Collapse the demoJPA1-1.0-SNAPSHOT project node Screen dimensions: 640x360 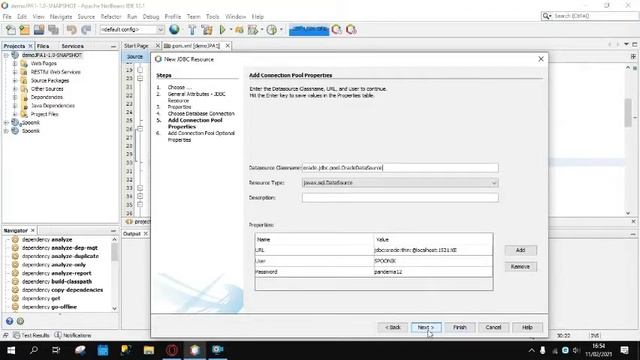[x=6, y=55]
